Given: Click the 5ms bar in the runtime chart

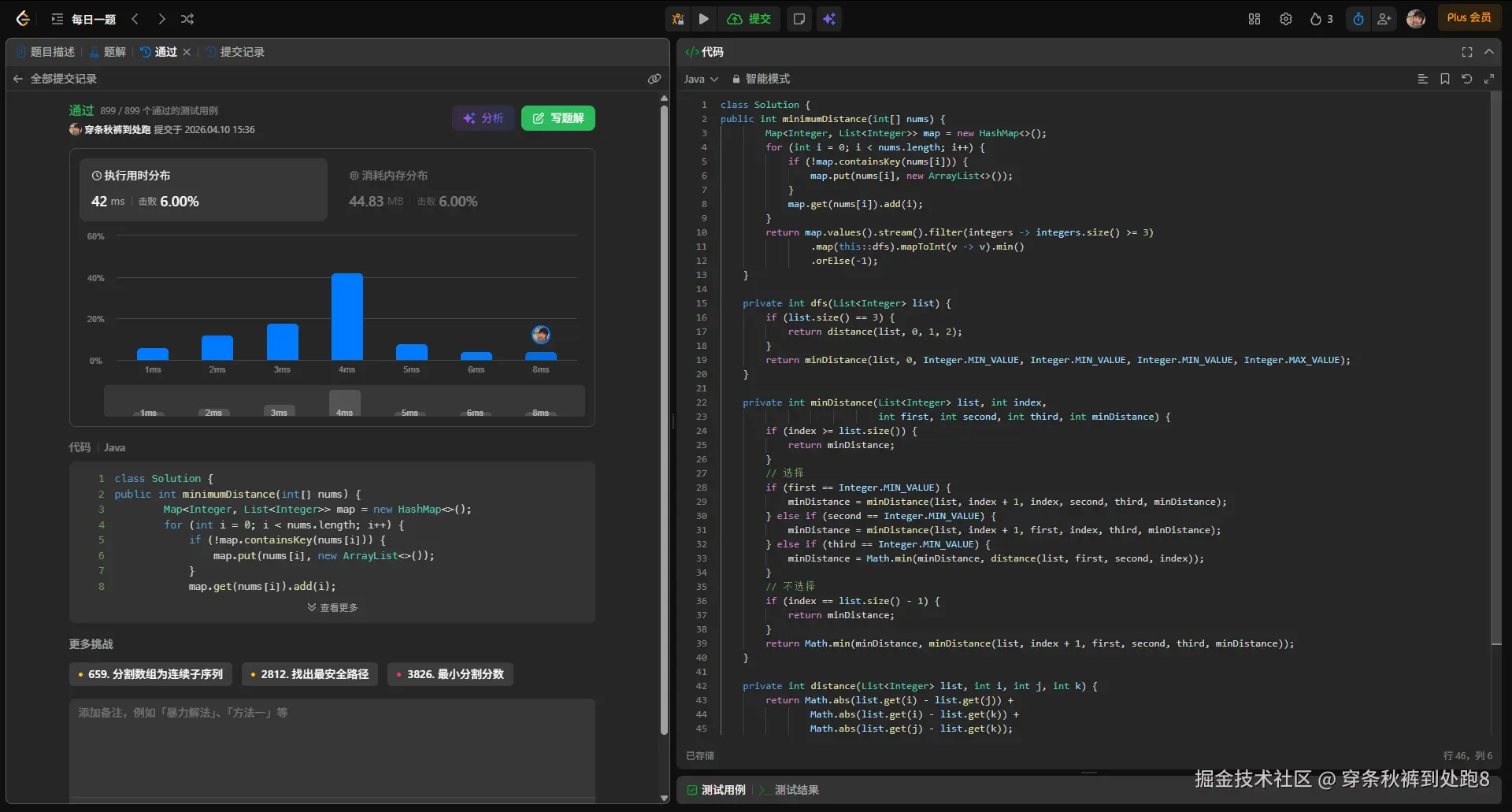Looking at the screenshot, I should point(412,352).
